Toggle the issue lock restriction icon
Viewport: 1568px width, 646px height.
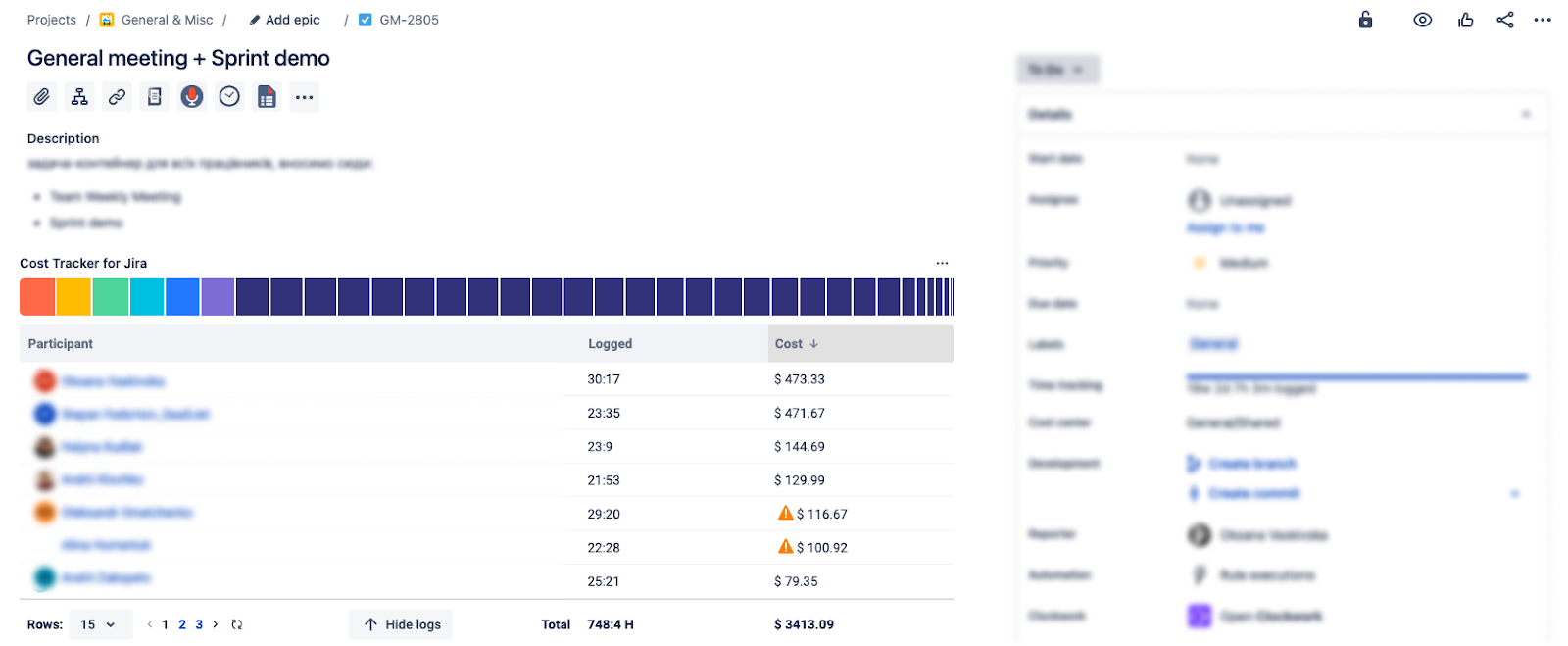pos(1365,20)
